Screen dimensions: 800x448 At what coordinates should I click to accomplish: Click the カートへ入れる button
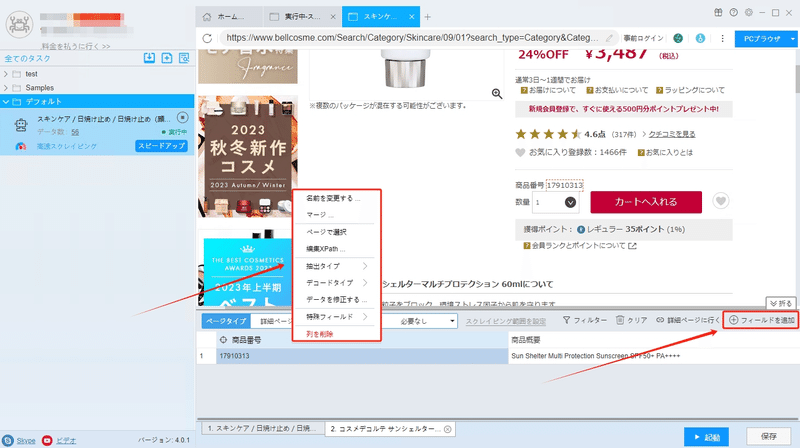(x=646, y=202)
